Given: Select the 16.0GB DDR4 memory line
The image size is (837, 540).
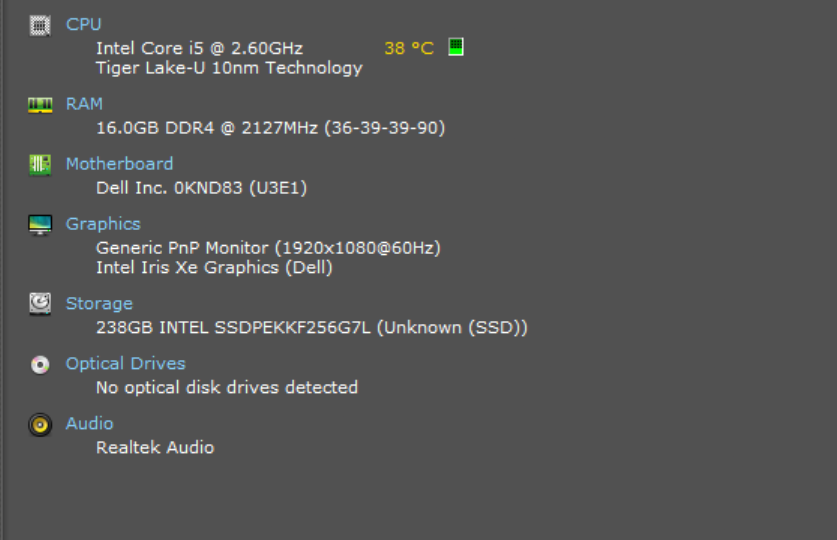Looking at the screenshot, I should click(x=270, y=128).
